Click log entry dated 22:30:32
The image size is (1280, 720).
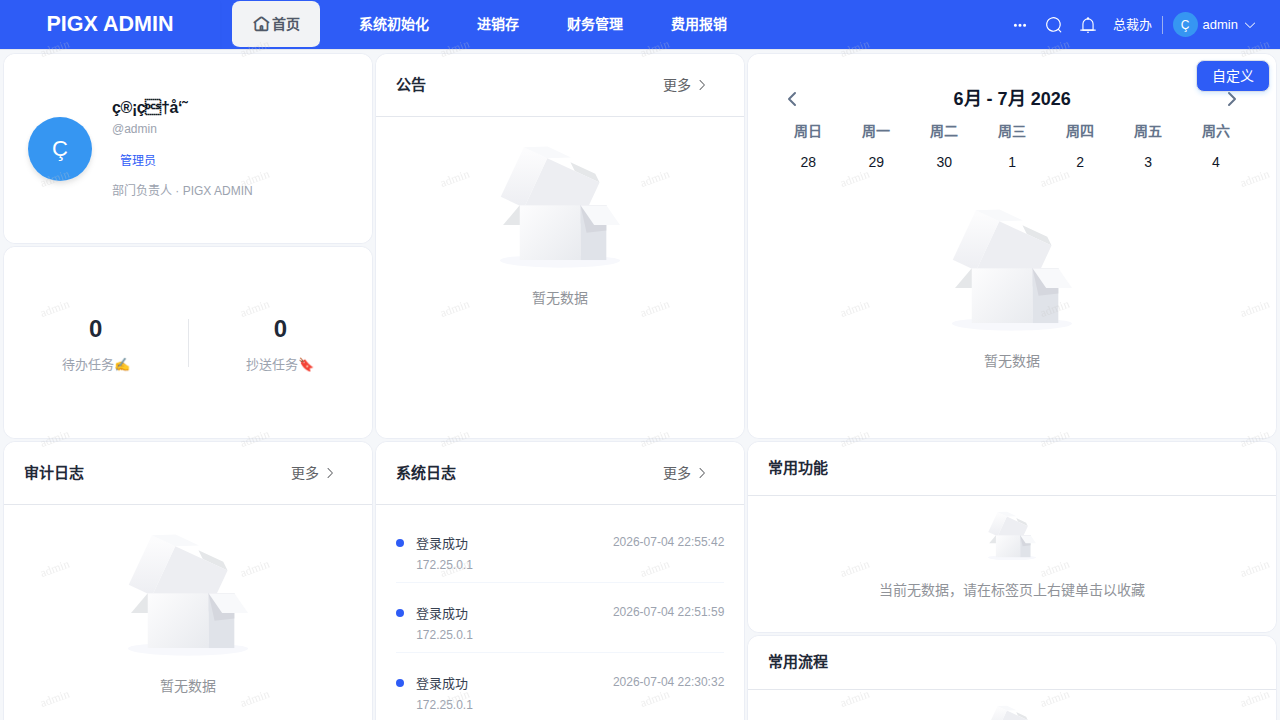pos(560,693)
